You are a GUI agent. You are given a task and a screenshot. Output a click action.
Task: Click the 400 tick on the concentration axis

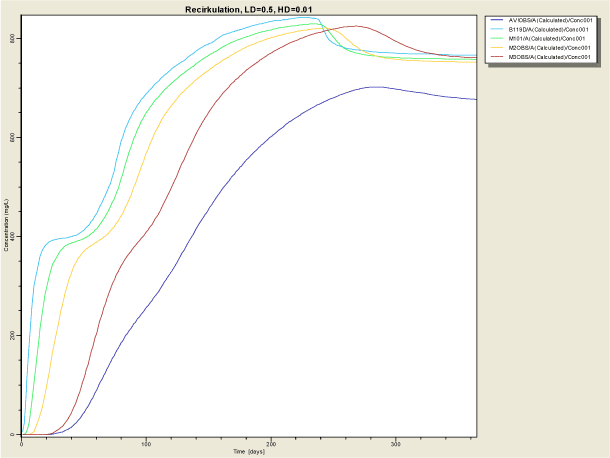pos(14,236)
